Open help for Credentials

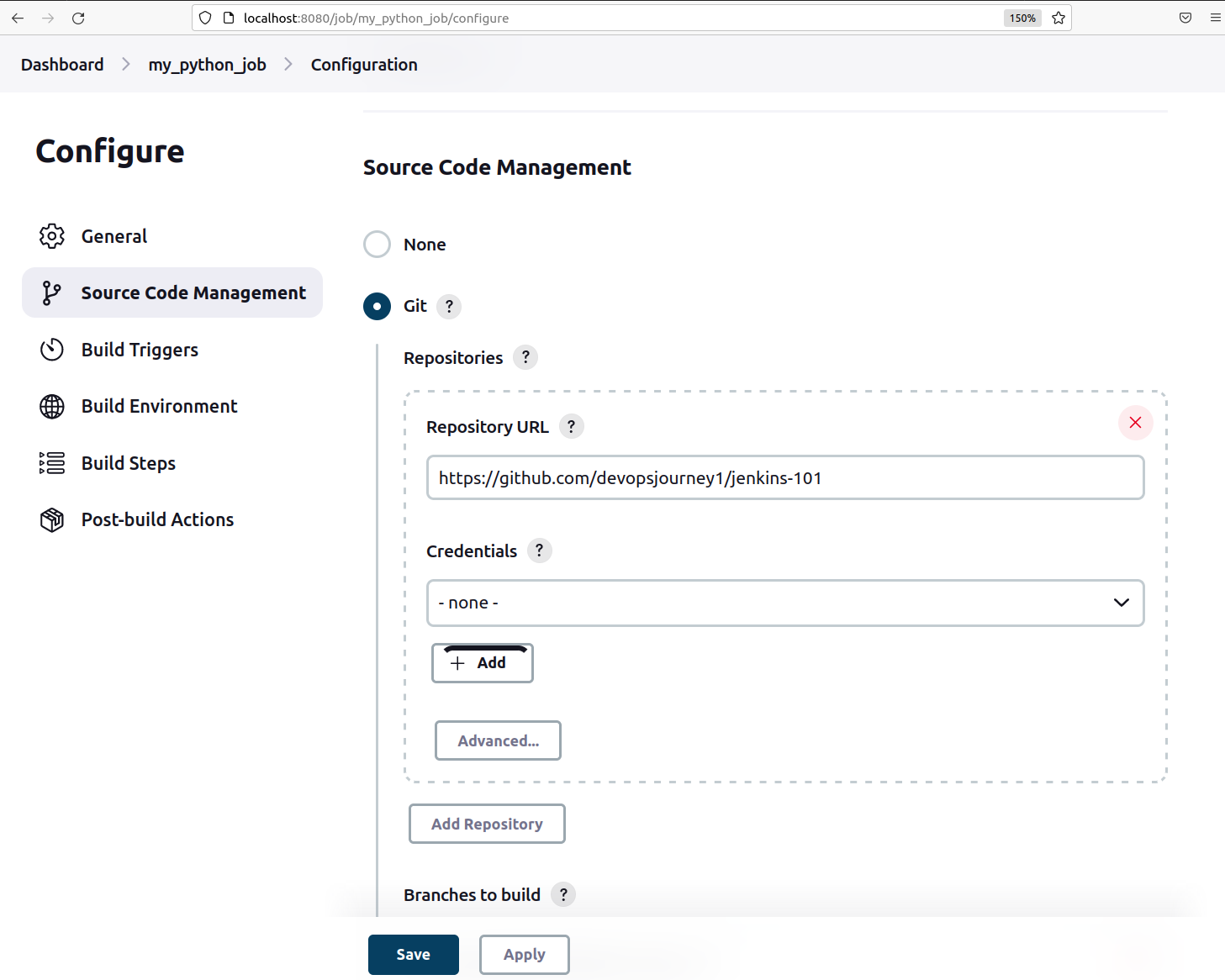(x=539, y=551)
